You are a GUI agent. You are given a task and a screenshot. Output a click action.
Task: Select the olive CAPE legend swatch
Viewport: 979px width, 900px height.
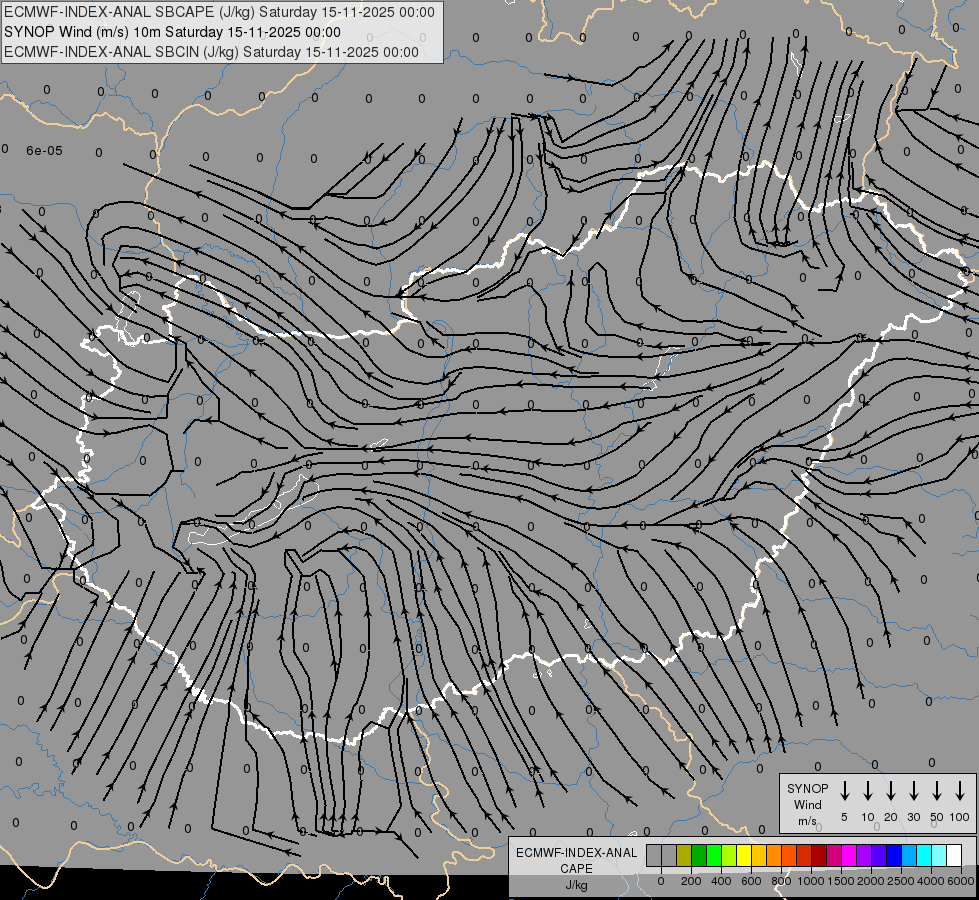(x=684, y=855)
